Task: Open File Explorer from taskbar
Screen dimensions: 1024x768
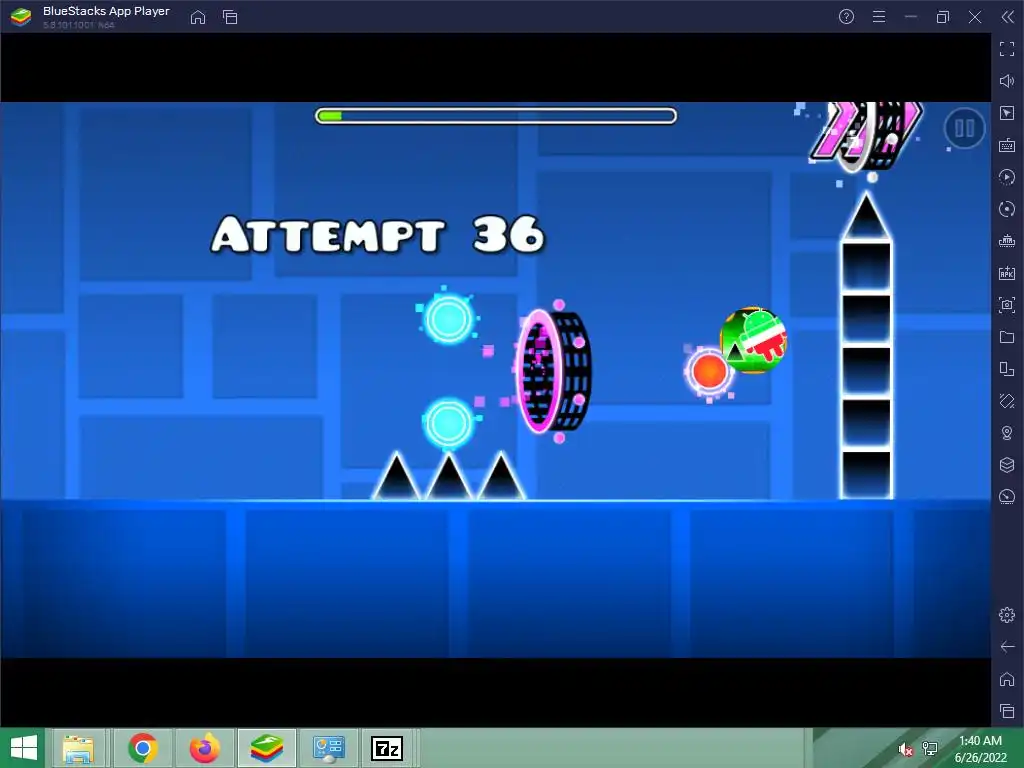Action: (x=78, y=748)
